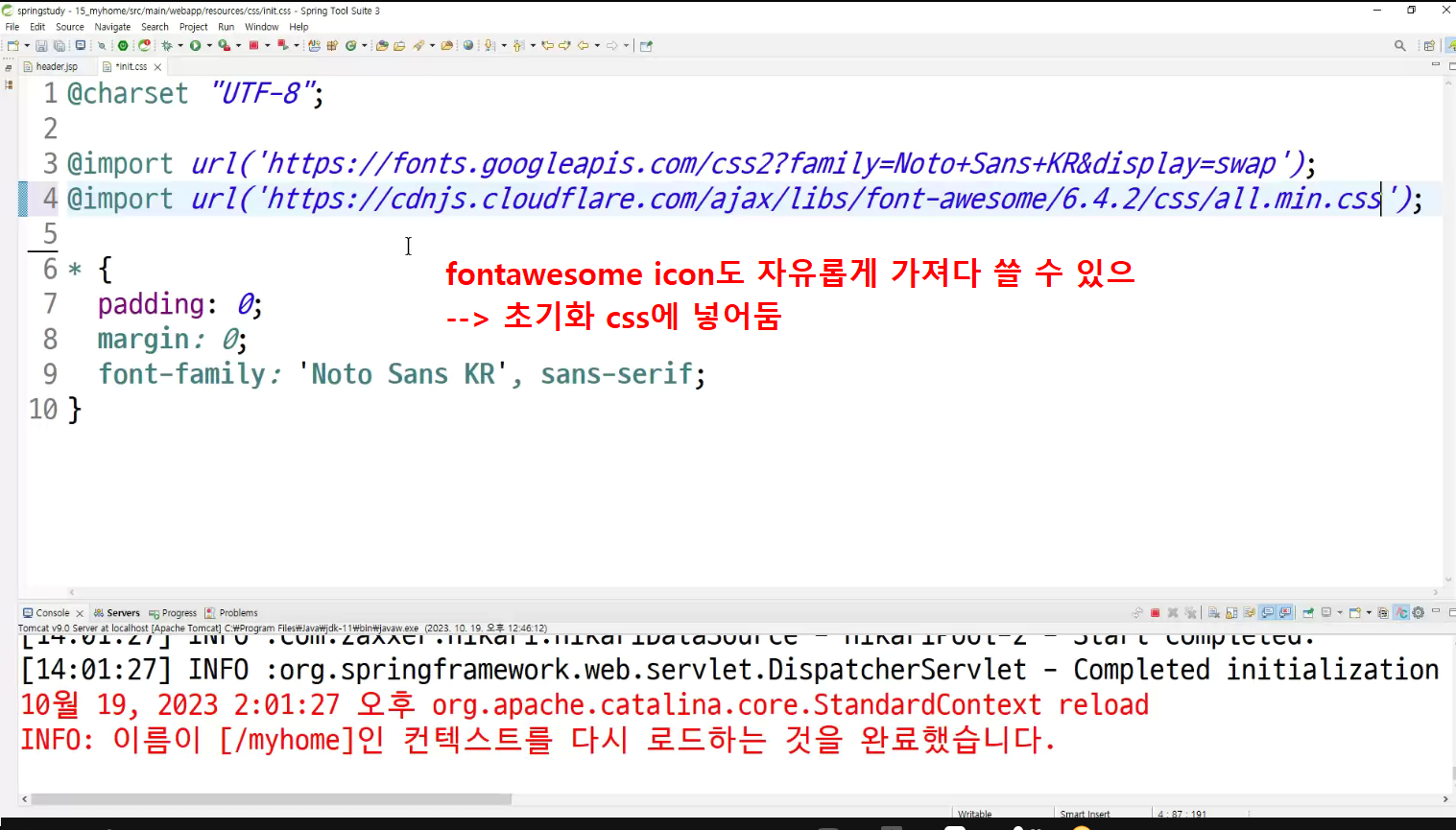The image size is (1456, 830).
Task: Click the console settings gear icon
Action: coord(1418,612)
